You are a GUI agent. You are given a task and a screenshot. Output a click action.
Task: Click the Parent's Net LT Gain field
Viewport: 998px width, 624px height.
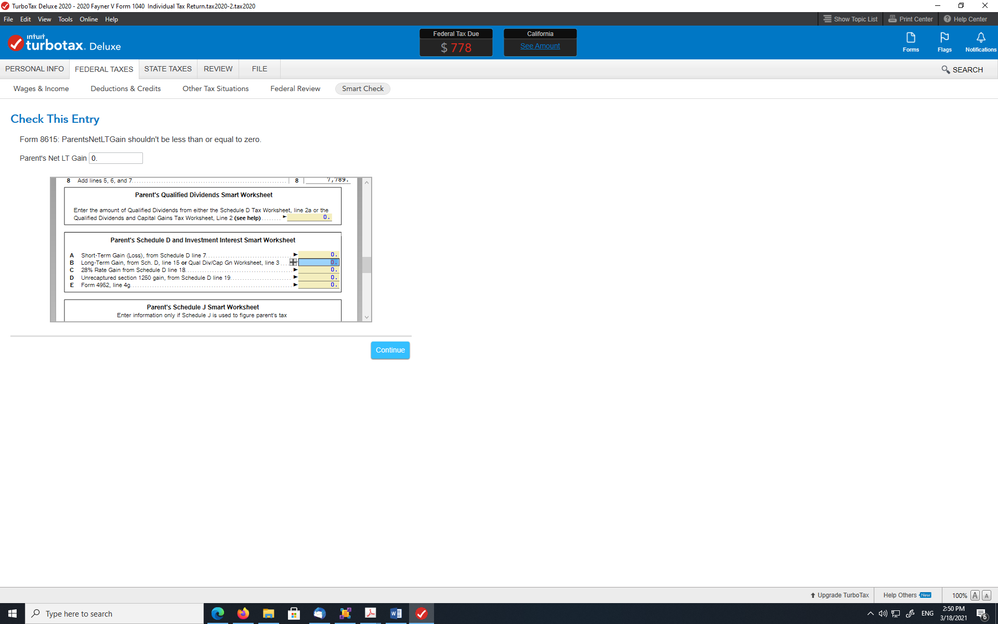pyautogui.click(x=116, y=158)
